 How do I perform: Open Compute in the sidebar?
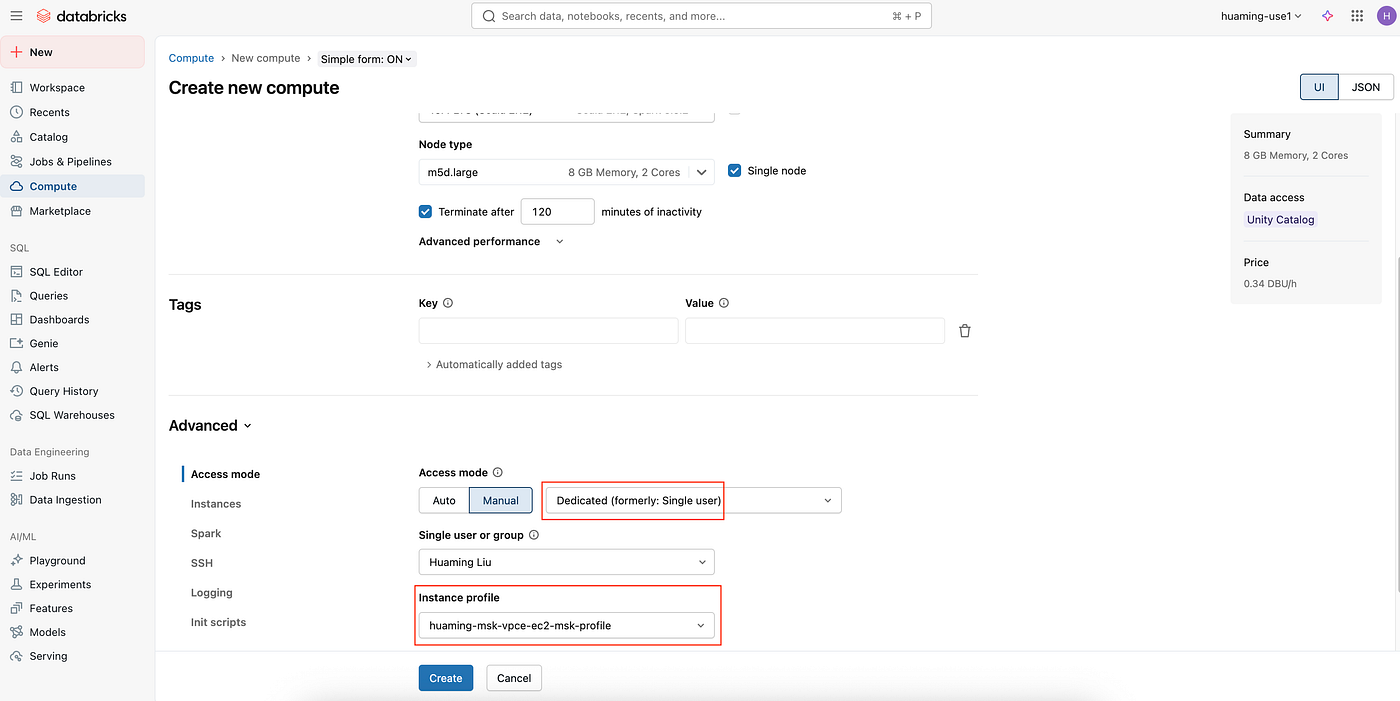[74, 186]
